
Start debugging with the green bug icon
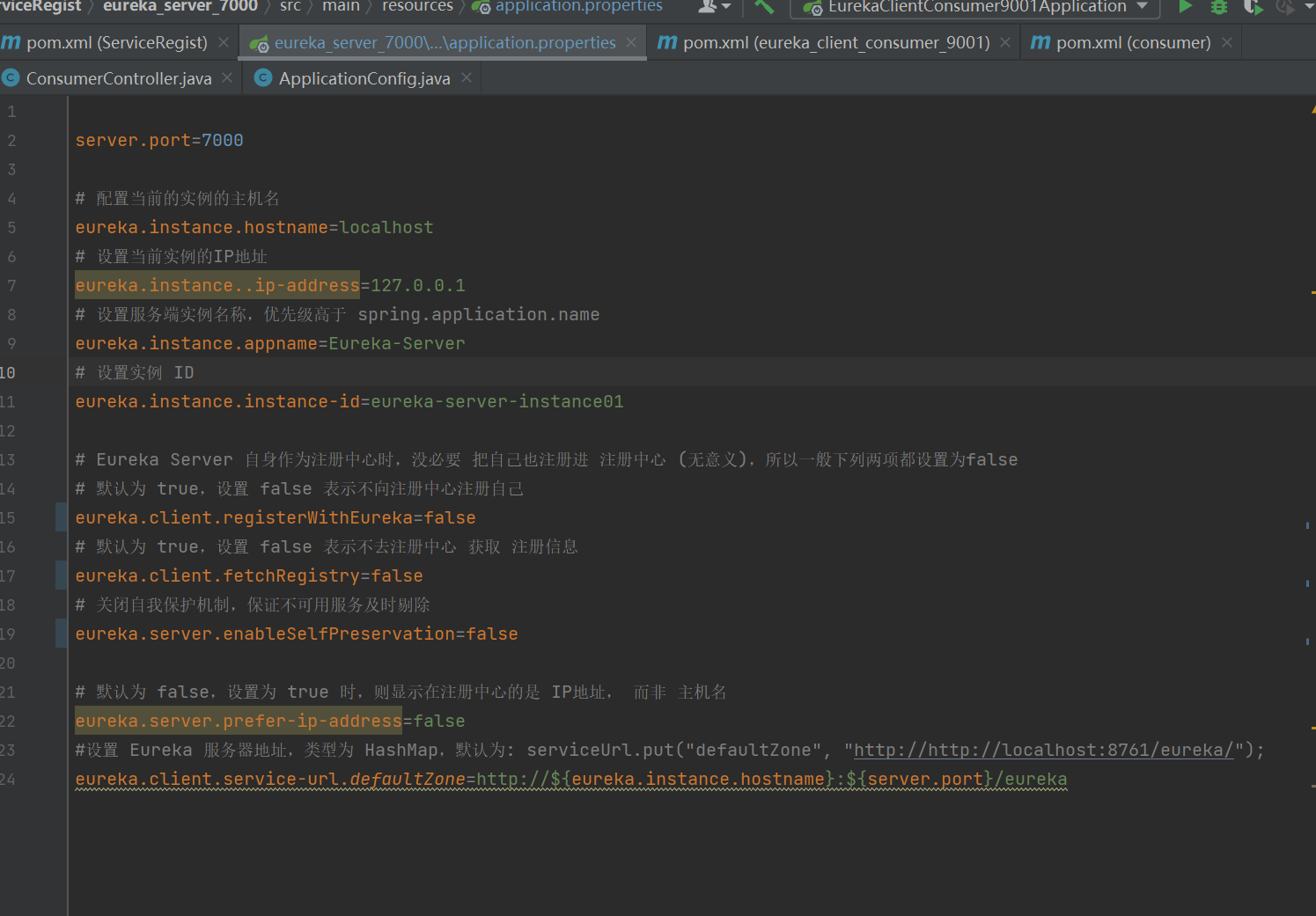(1219, 7)
